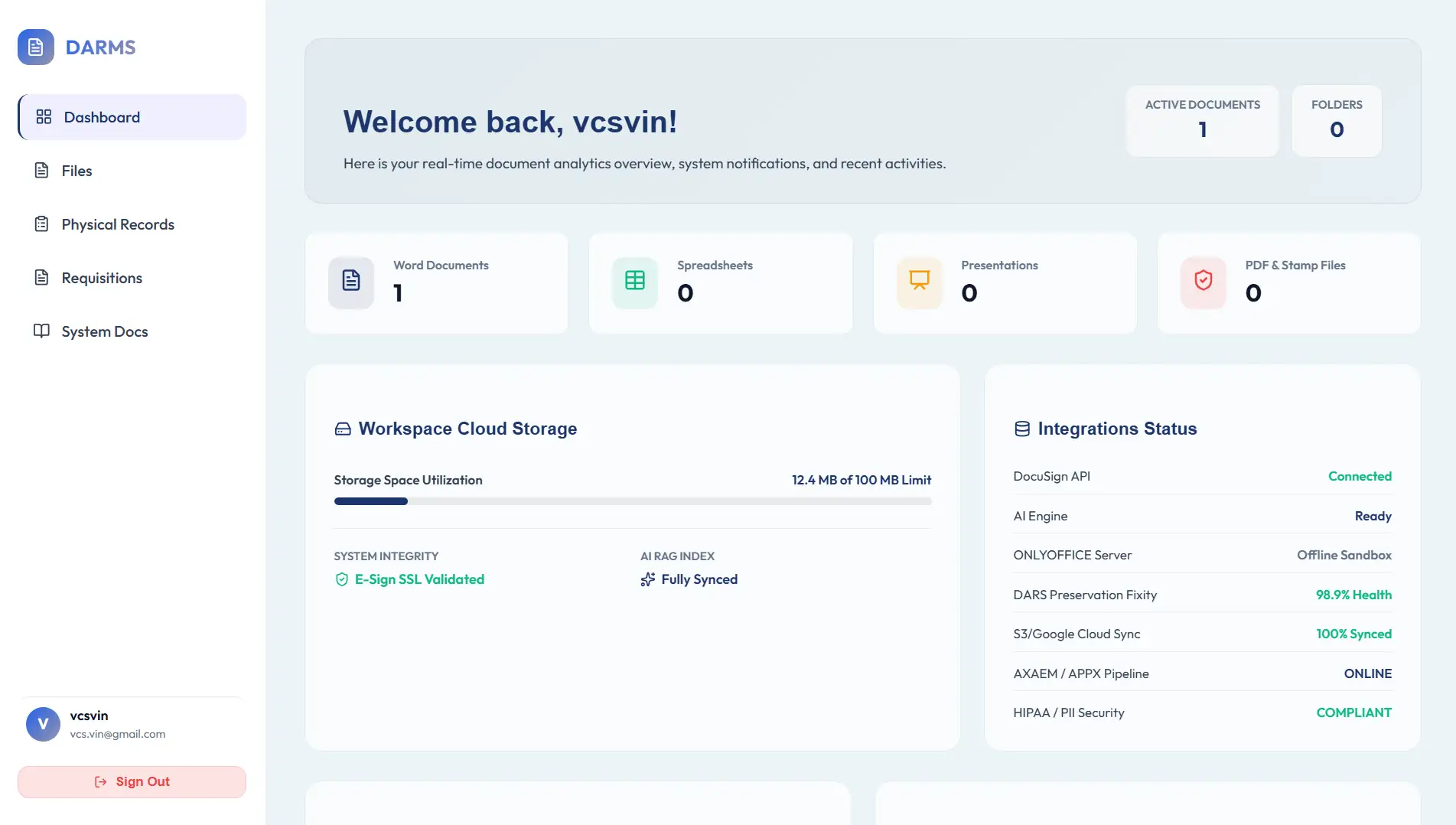
Task: Go to Files in the sidebar
Action: (132, 171)
